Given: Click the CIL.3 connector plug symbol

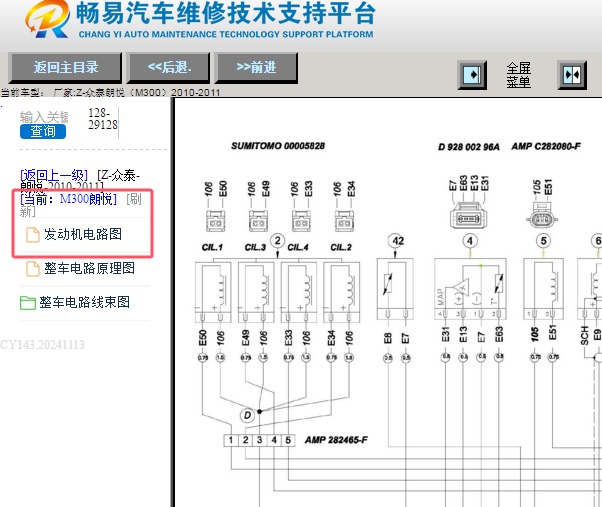Looking at the screenshot, I should pos(258,221).
